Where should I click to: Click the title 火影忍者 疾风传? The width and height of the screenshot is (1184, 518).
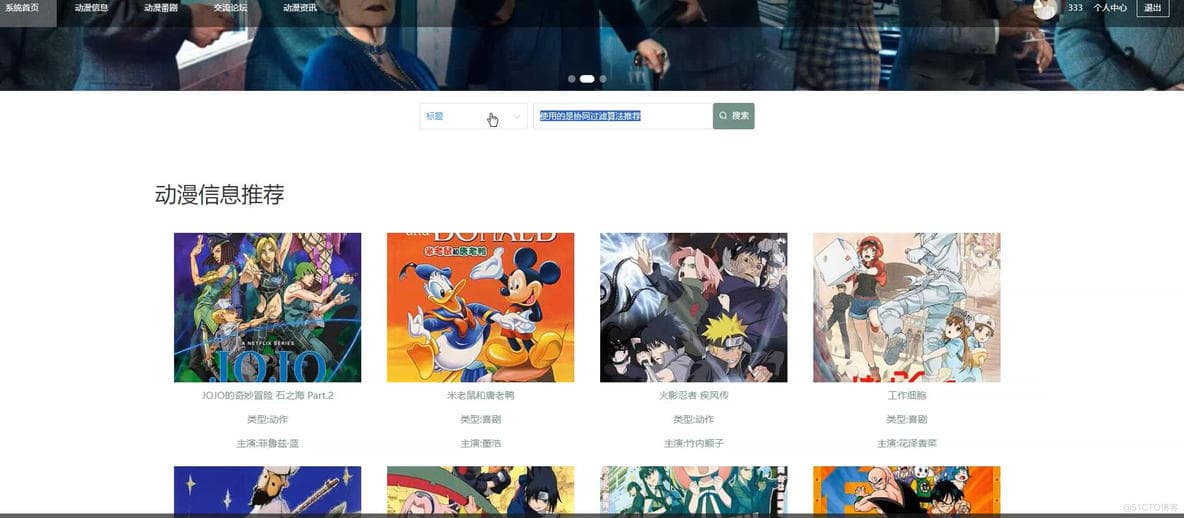[693, 396]
